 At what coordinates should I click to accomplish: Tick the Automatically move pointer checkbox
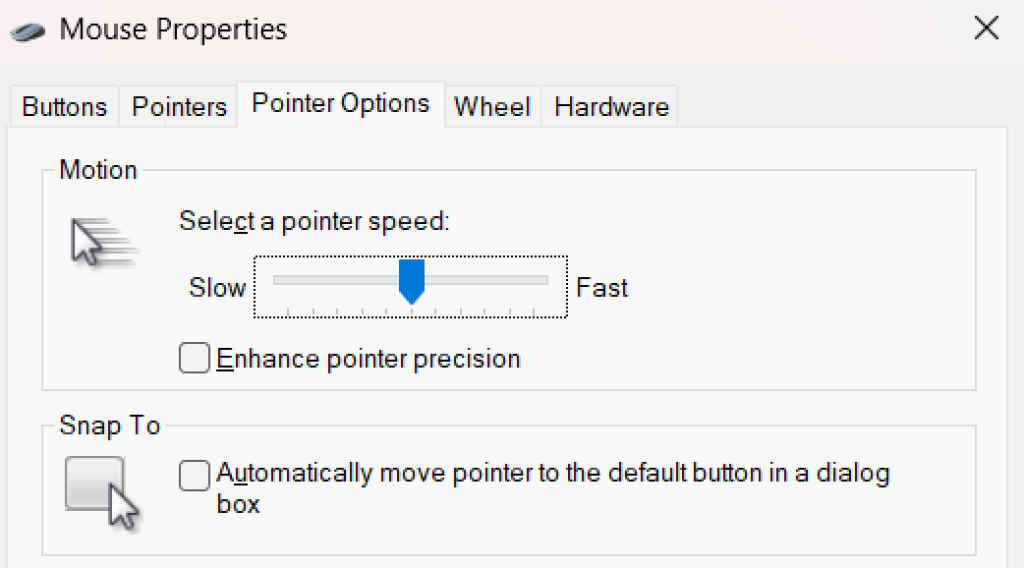[194, 475]
